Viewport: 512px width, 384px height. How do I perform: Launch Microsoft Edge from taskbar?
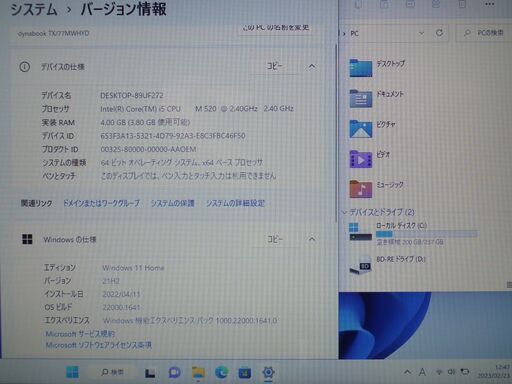(x=221, y=372)
